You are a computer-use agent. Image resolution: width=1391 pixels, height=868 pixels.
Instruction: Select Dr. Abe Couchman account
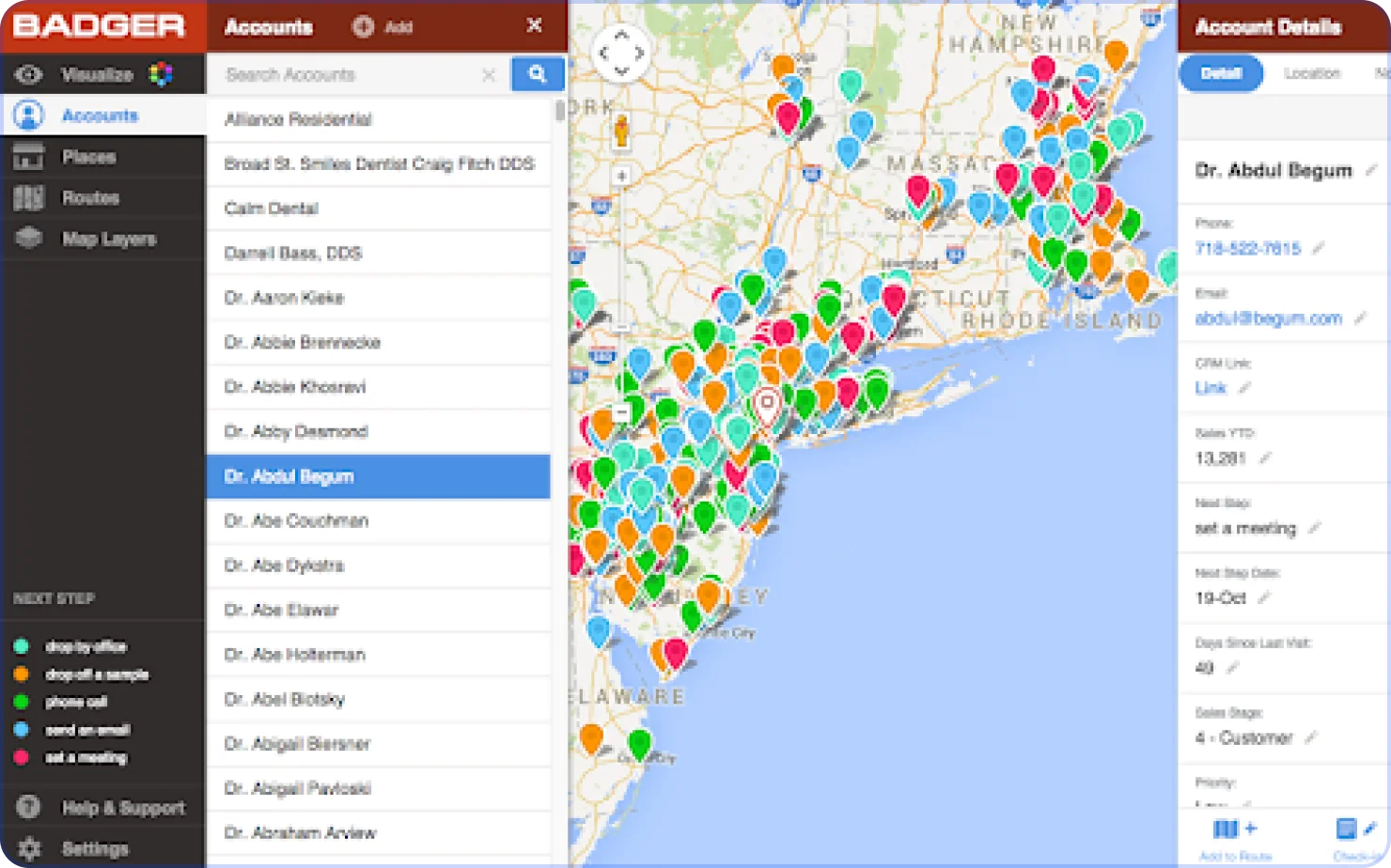click(x=378, y=520)
